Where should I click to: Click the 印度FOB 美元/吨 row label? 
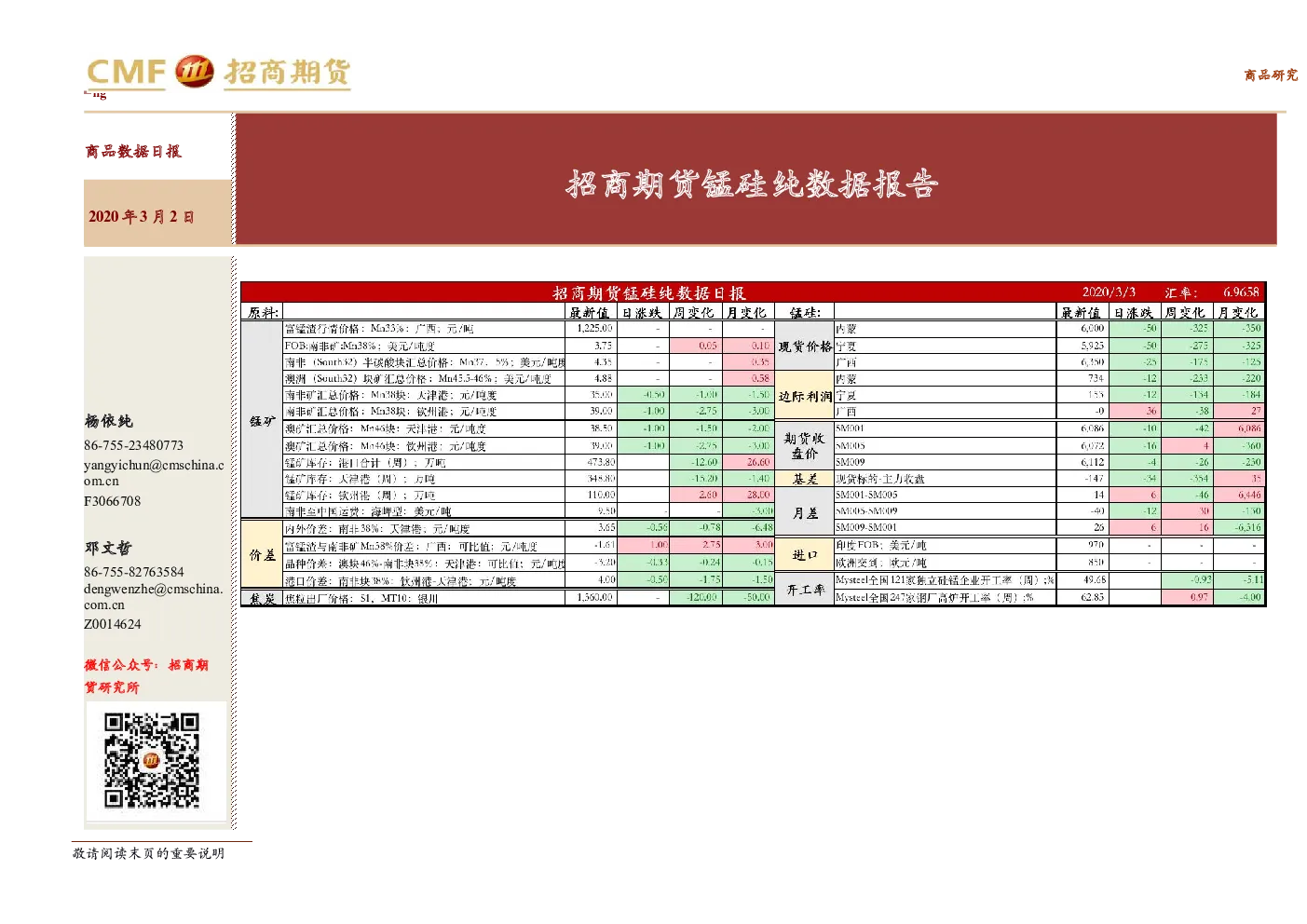pyautogui.click(x=880, y=545)
